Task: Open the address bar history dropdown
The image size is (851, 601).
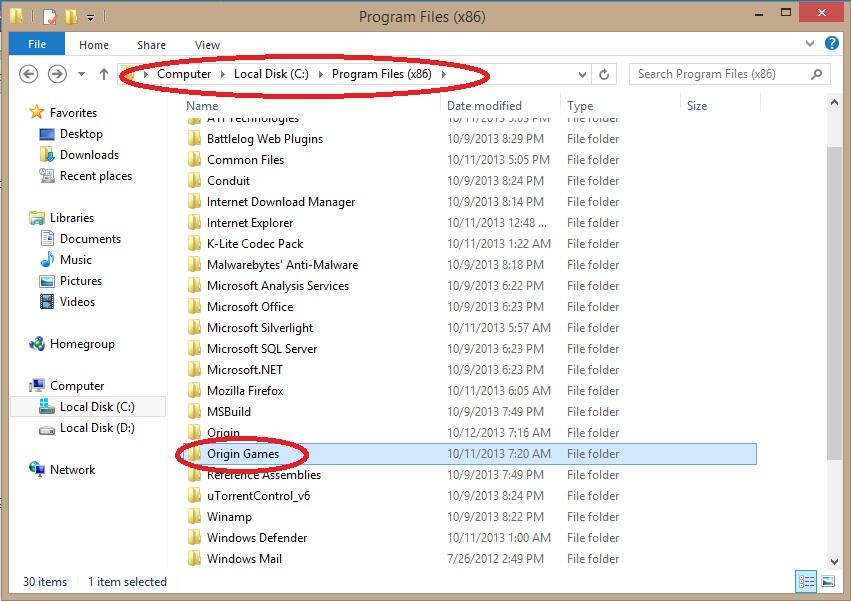Action: [583, 74]
